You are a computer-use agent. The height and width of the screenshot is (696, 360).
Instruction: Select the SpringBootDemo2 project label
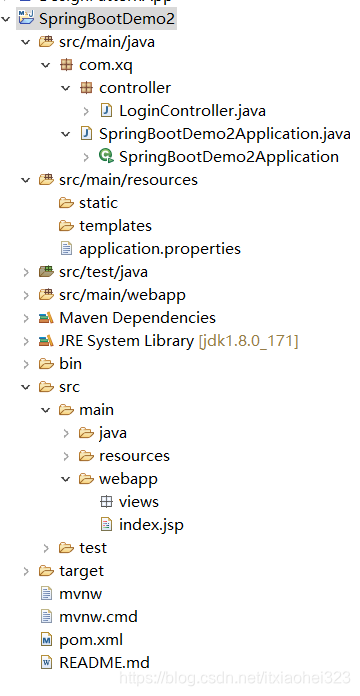(x=107, y=19)
